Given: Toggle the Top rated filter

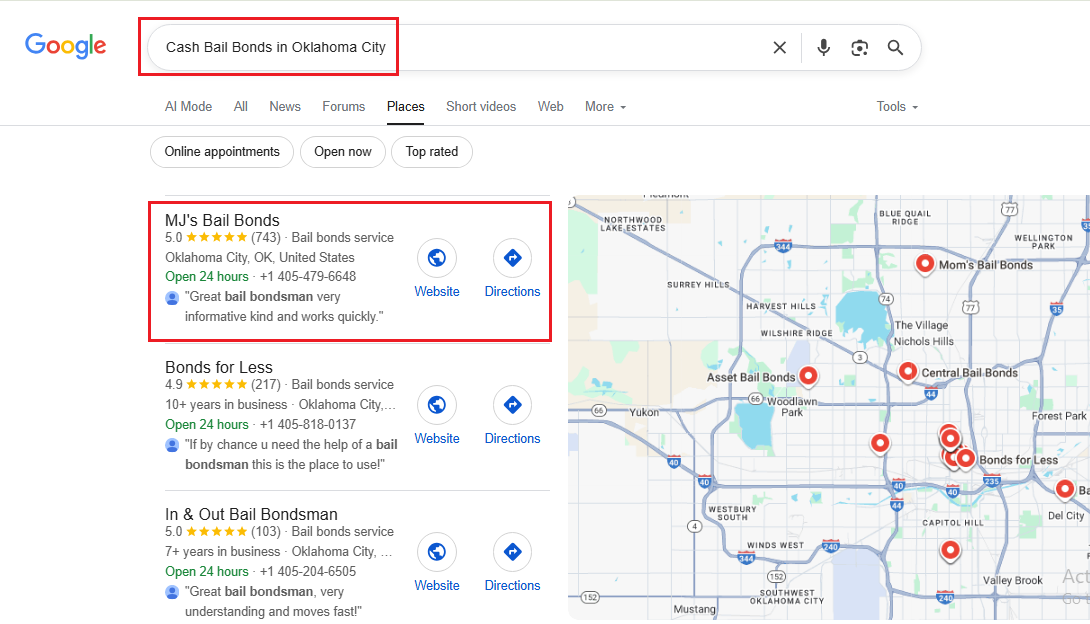Looking at the screenshot, I should pyautogui.click(x=432, y=152).
